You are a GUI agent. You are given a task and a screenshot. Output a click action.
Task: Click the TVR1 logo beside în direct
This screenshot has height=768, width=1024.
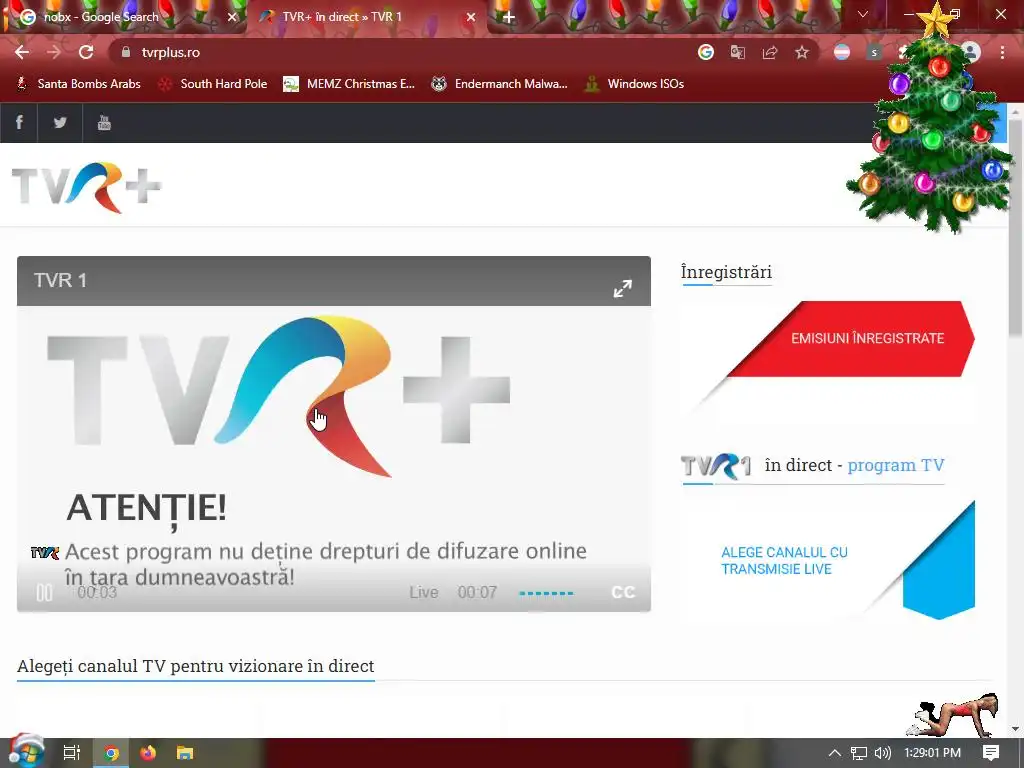[716, 466]
